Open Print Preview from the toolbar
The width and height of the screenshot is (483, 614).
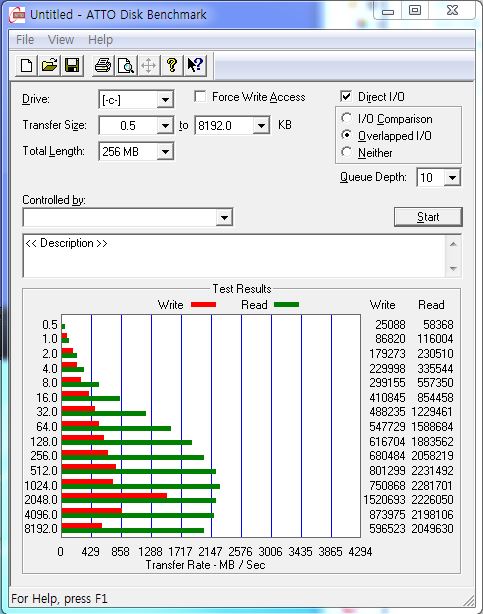coord(126,65)
